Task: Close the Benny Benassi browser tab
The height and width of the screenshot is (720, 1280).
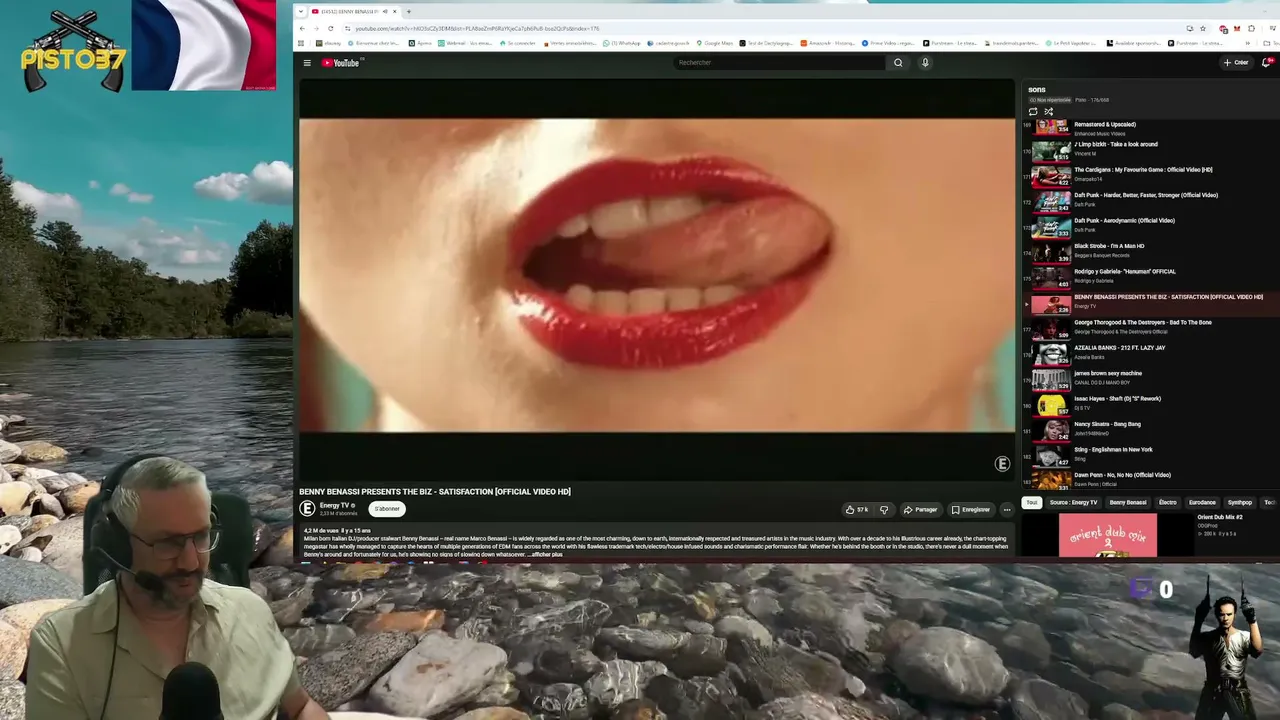Action: [395, 12]
